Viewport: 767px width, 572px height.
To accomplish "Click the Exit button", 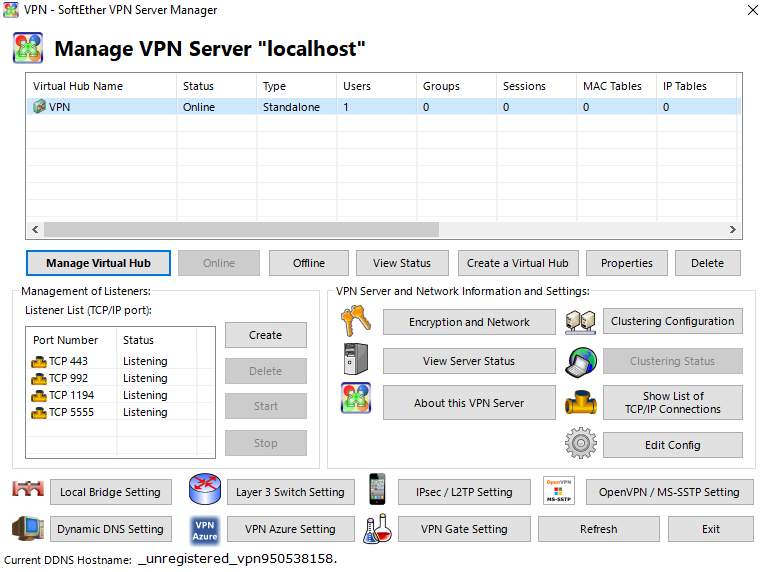I will (711, 529).
